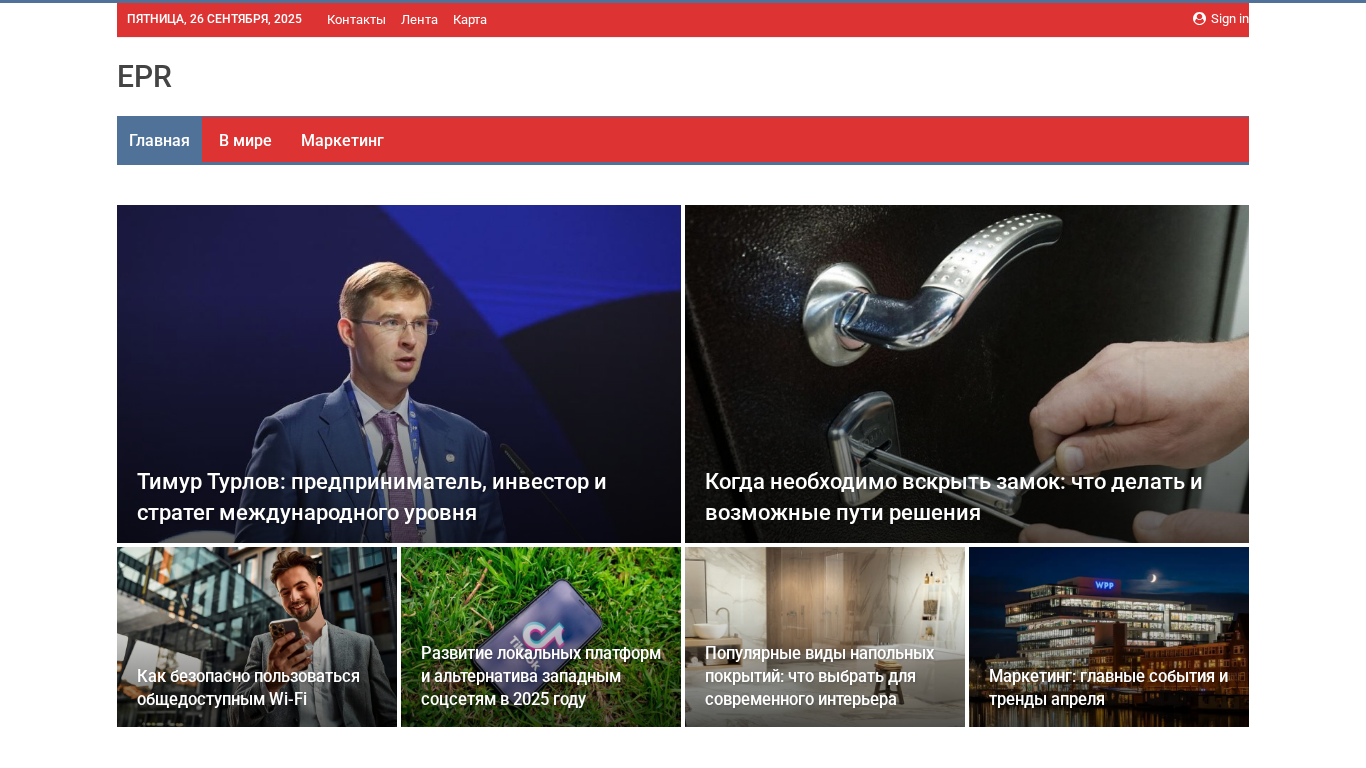Open the Маркетинг главные события article title

[x=1108, y=687]
